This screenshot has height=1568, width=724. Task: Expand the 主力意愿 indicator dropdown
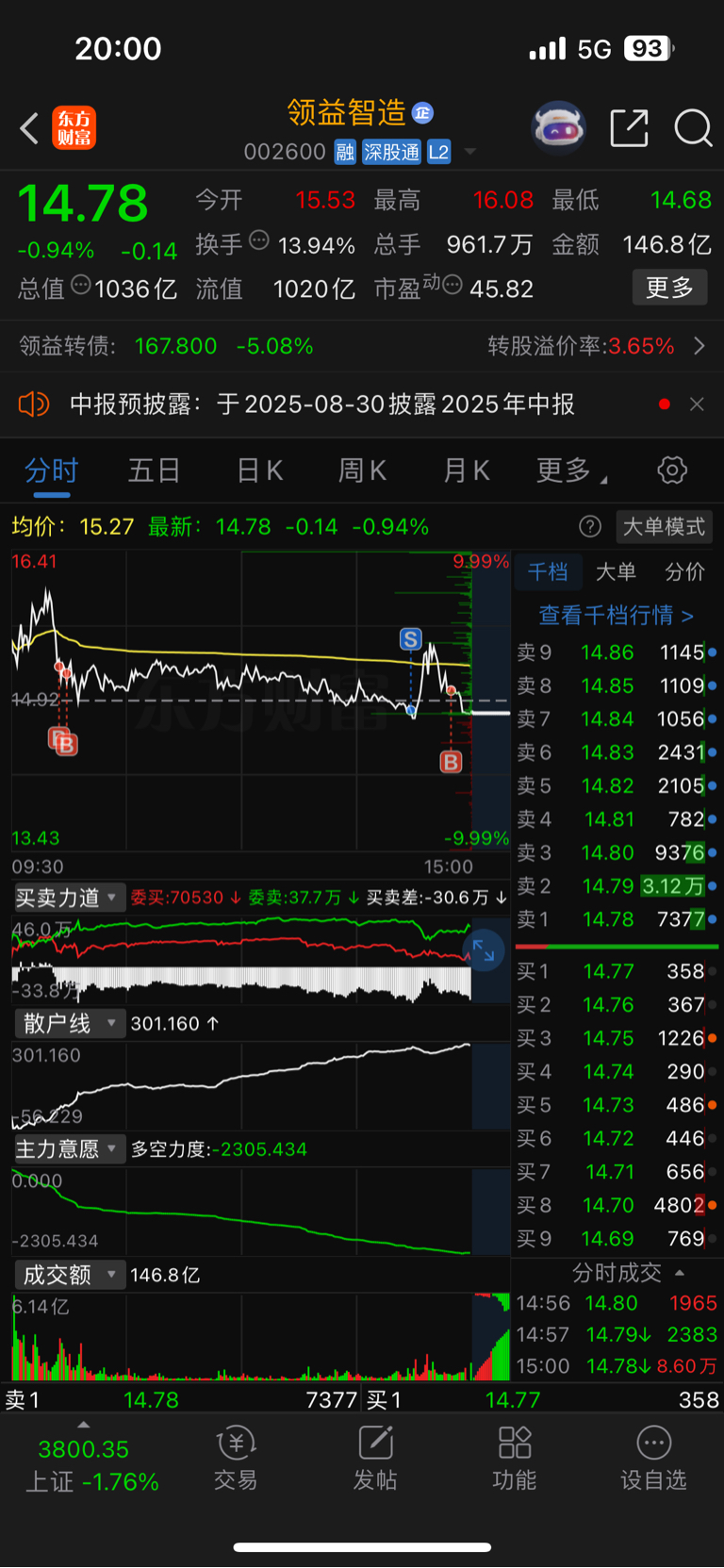[x=68, y=1148]
